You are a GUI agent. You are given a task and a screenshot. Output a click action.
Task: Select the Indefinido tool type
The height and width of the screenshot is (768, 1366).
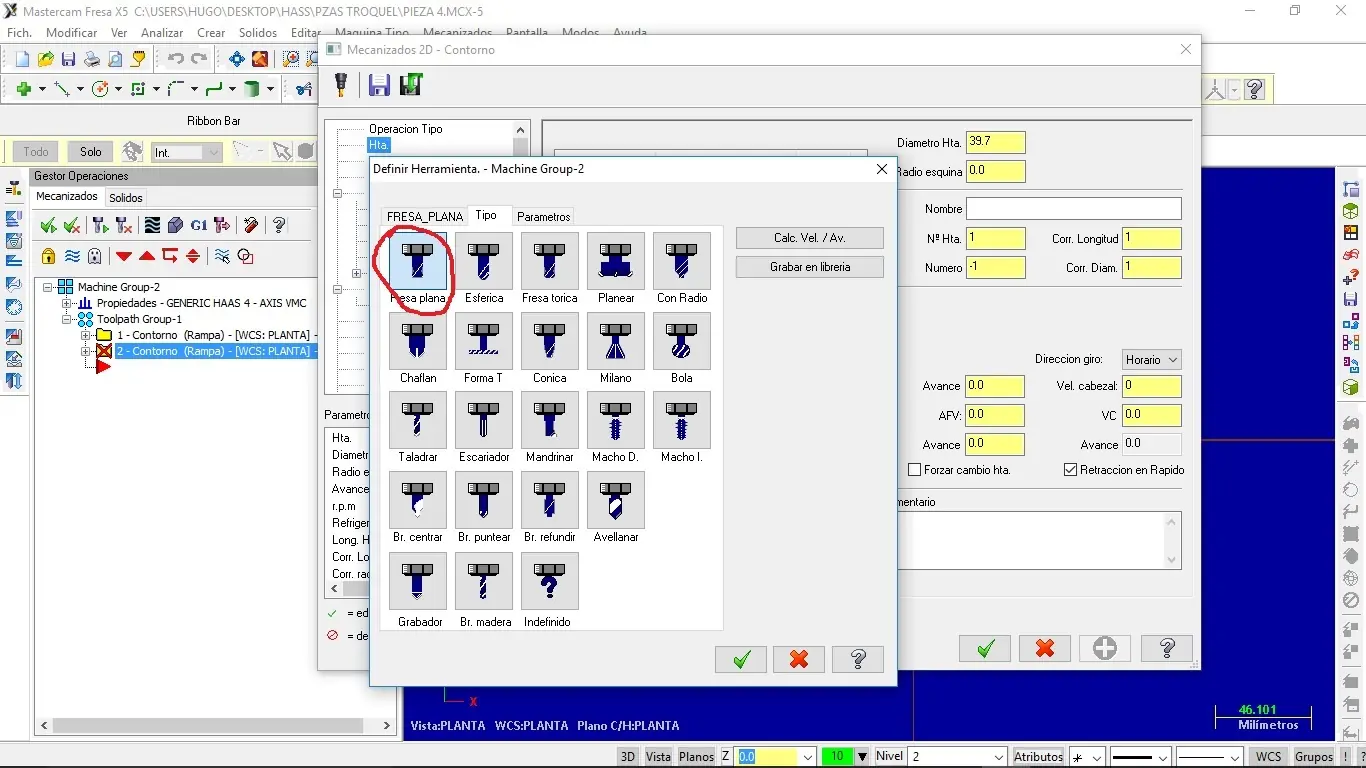tap(550, 581)
